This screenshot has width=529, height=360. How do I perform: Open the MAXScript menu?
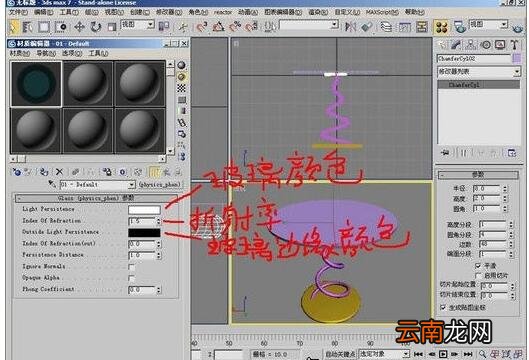tap(382, 12)
